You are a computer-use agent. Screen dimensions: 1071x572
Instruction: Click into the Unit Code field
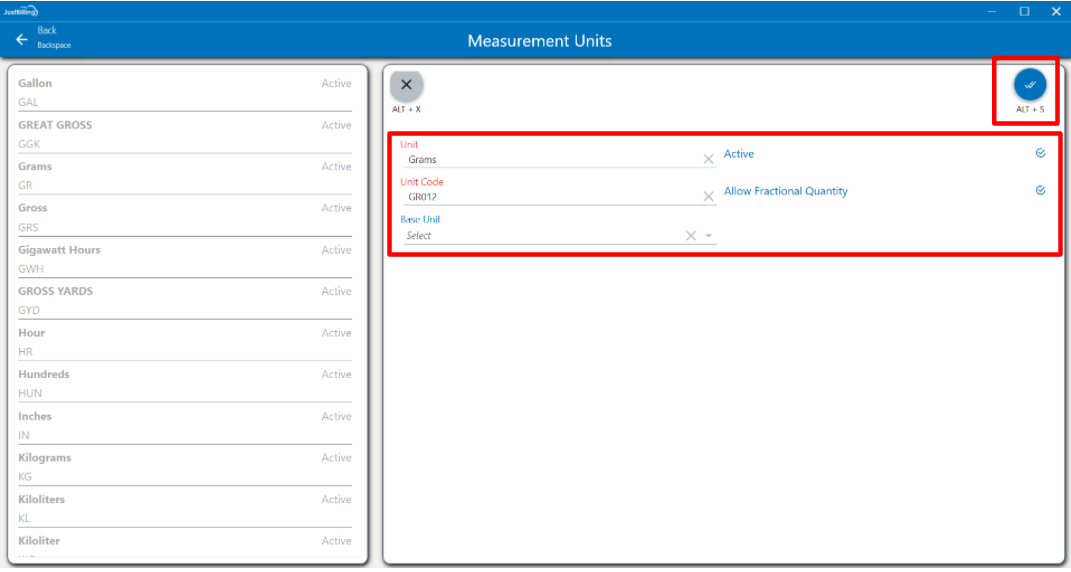[550, 197]
